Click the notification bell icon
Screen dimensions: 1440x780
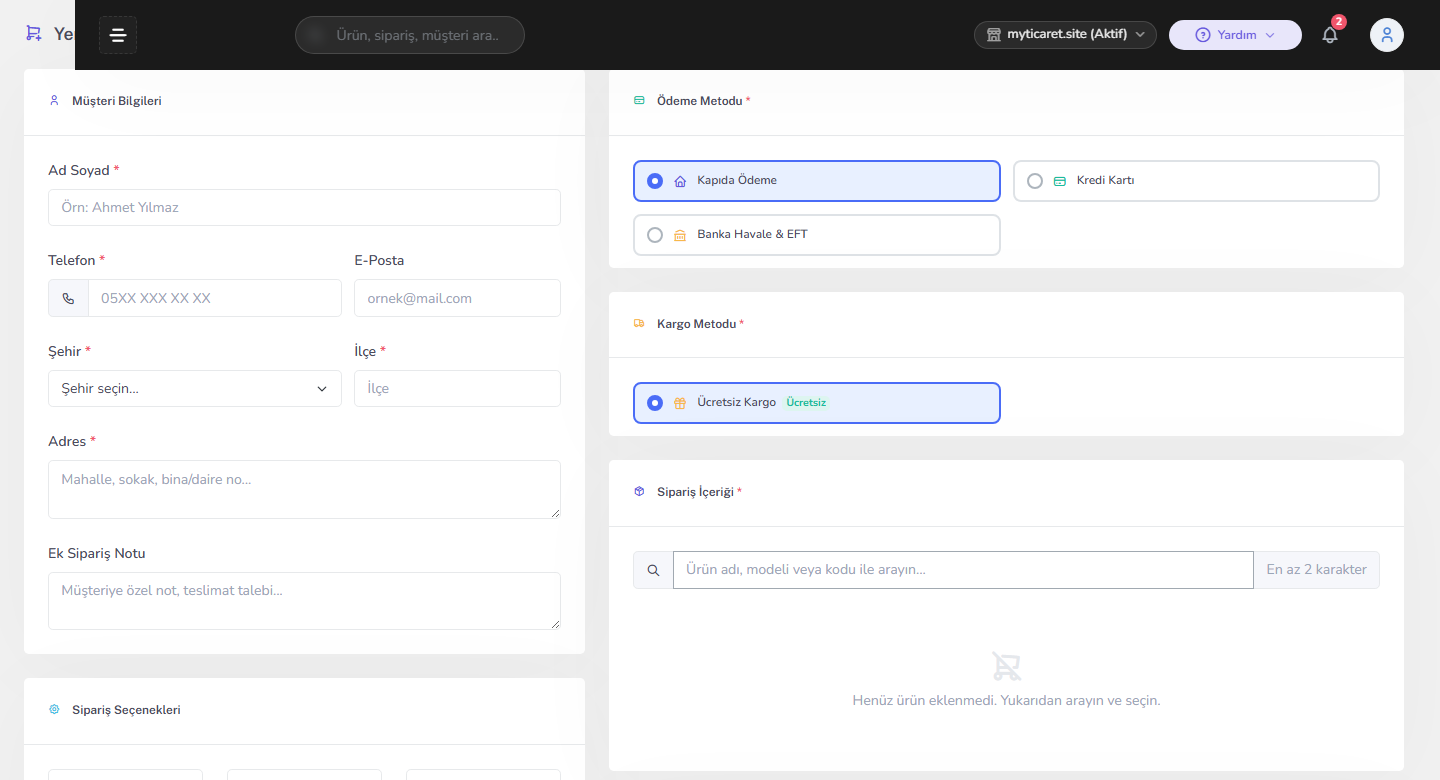(x=1330, y=35)
